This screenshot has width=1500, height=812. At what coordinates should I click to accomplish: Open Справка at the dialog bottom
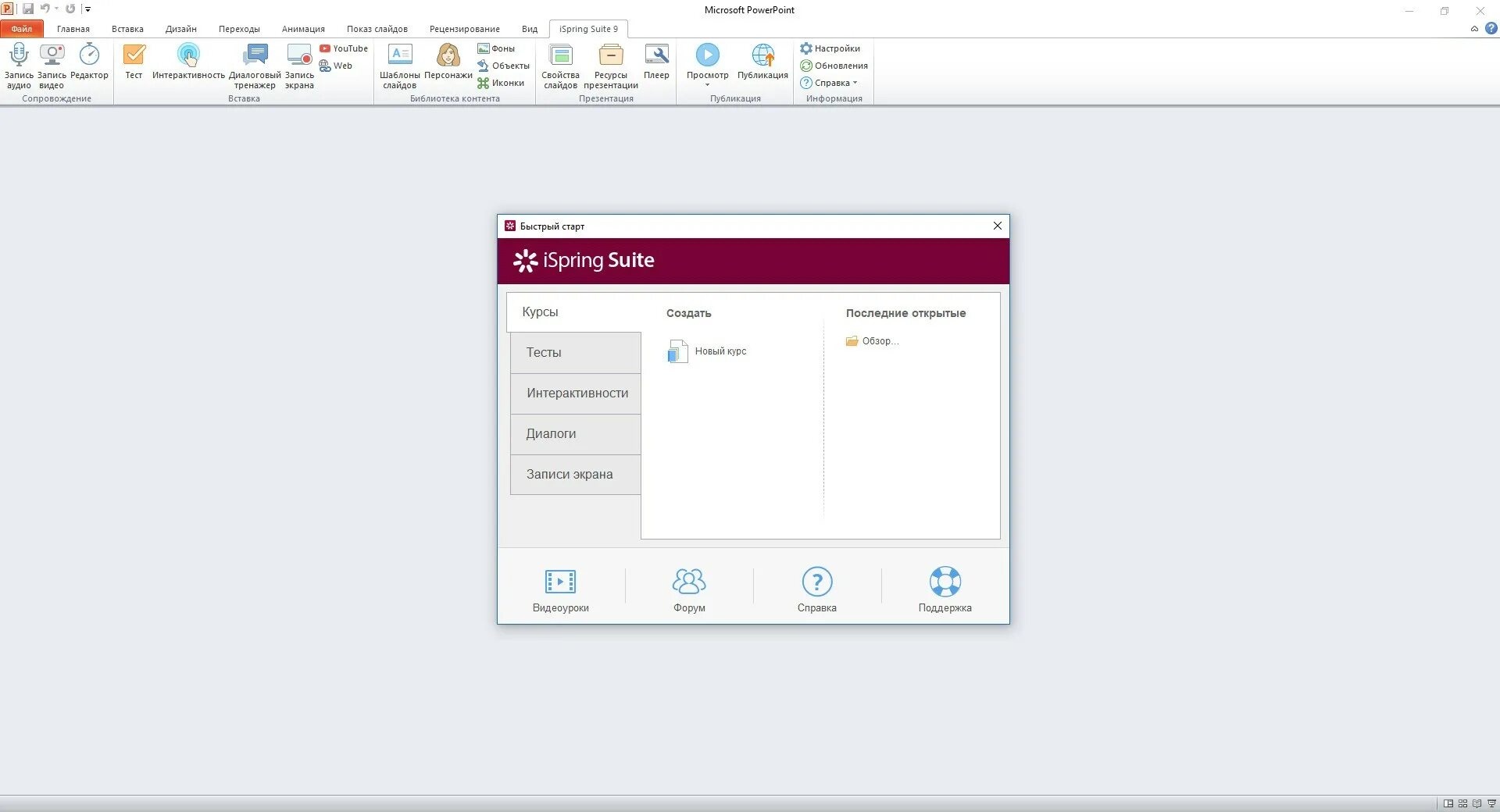817,590
